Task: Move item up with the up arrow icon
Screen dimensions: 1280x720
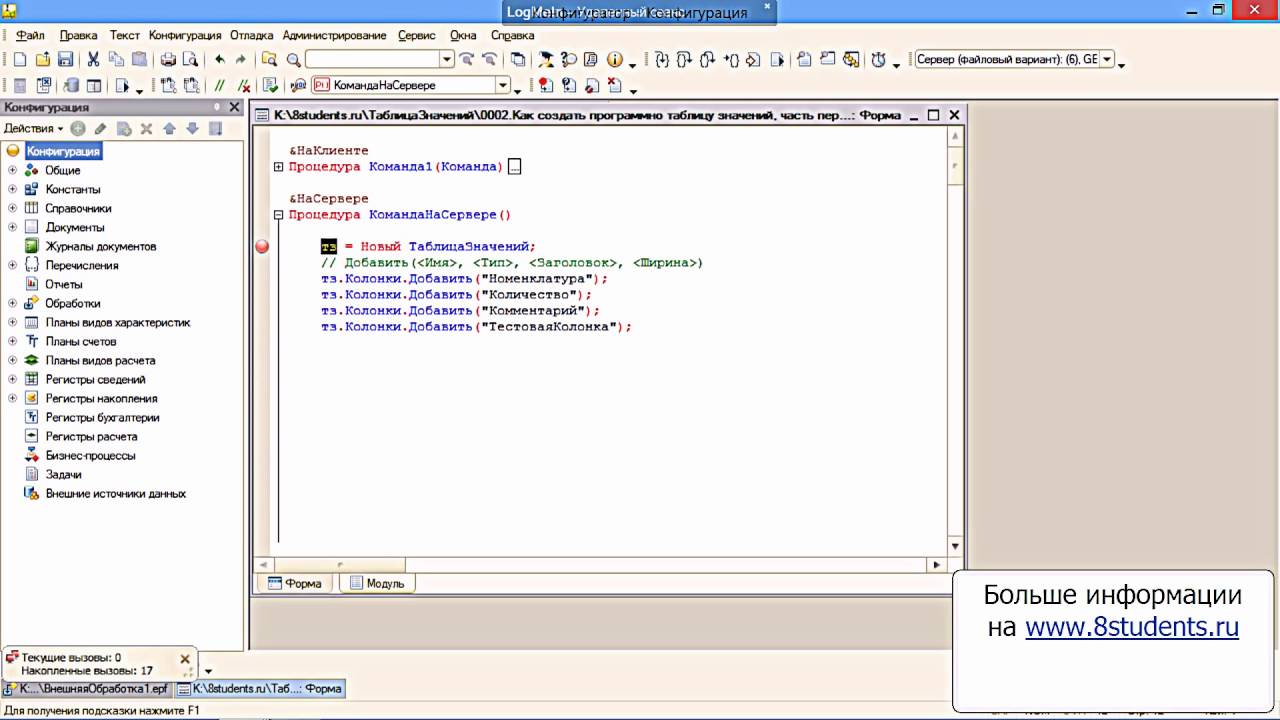Action: (x=169, y=128)
